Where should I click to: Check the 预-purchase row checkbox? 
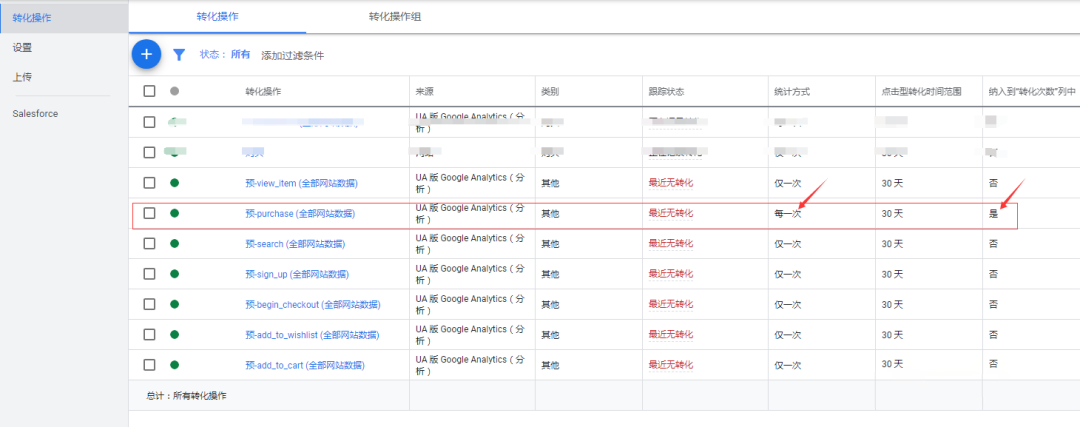[x=149, y=214]
